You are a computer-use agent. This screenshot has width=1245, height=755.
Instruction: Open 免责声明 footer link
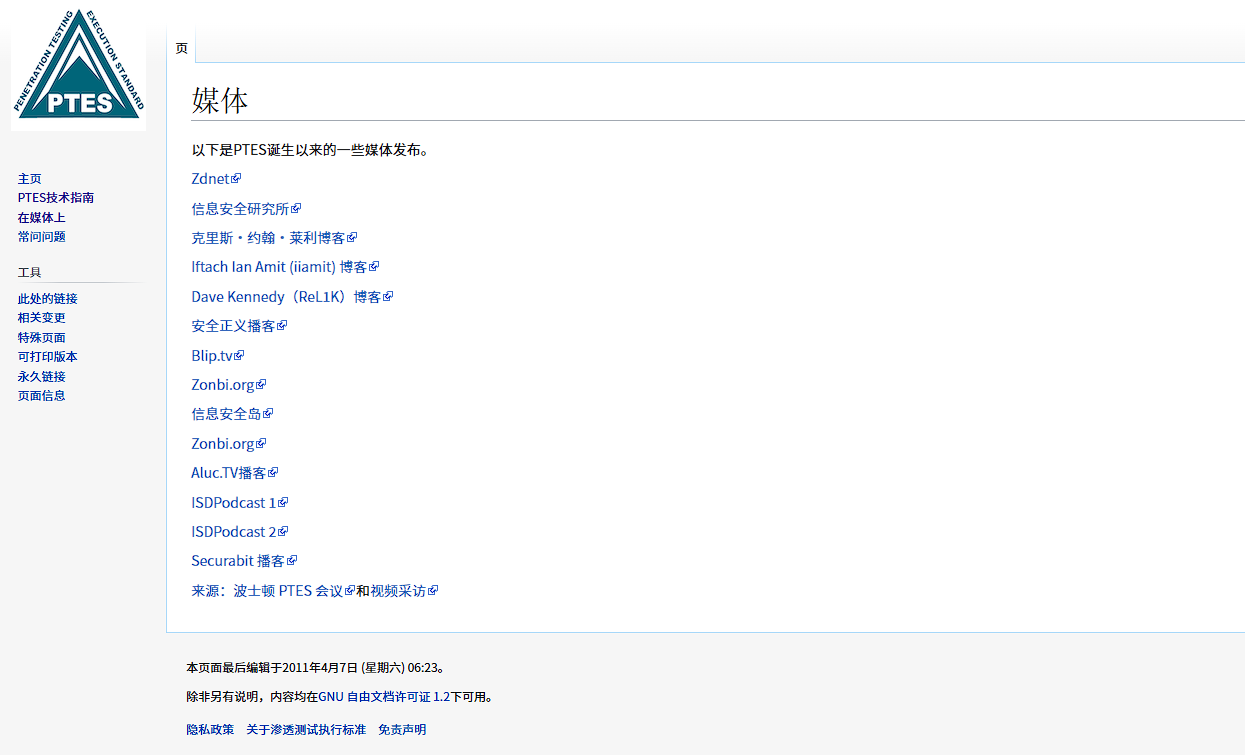[402, 730]
